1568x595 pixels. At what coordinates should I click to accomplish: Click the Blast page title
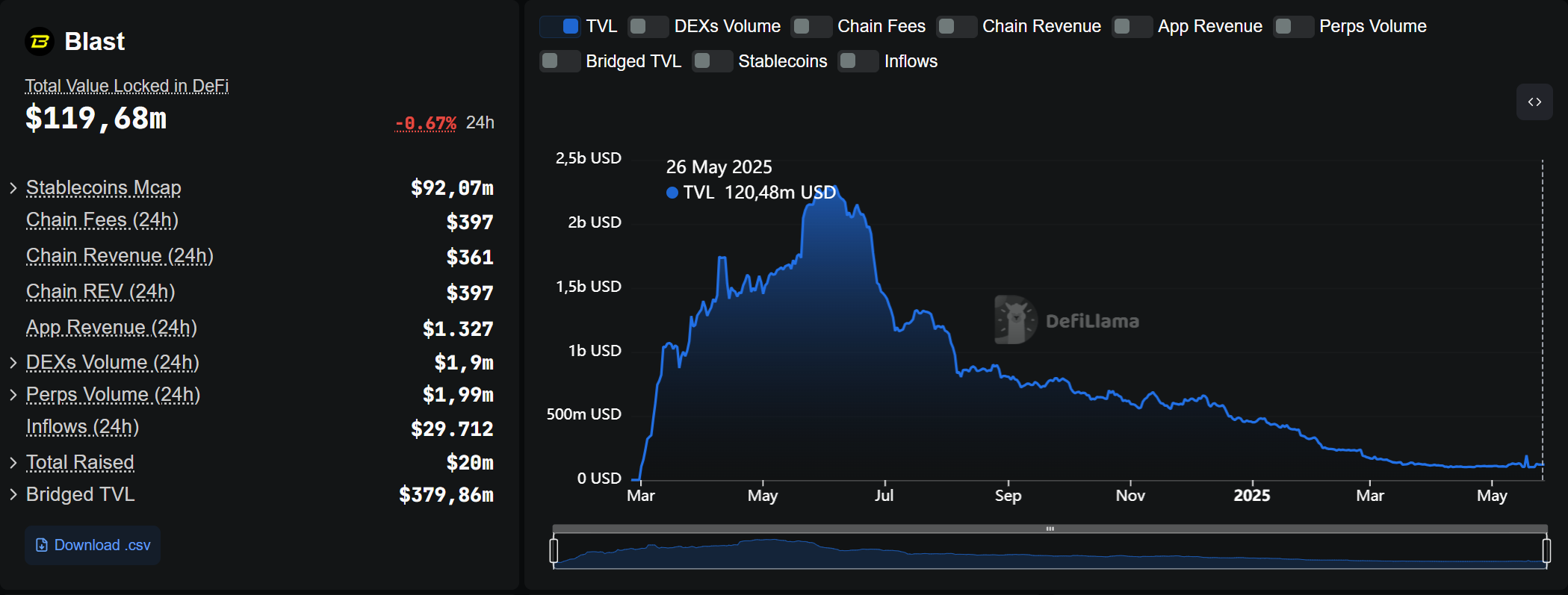(x=94, y=42)
